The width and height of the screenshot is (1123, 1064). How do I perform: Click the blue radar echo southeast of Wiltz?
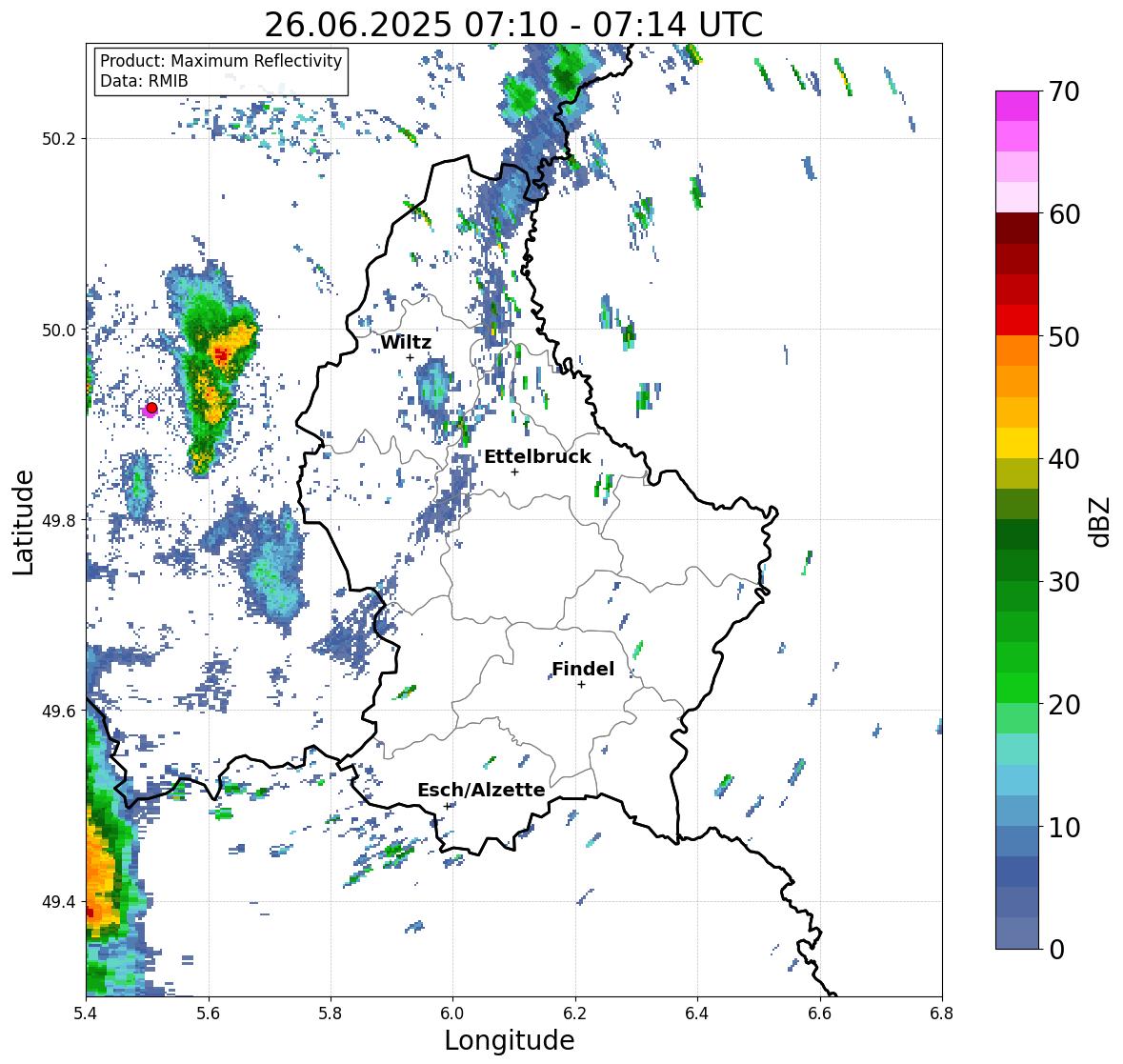click(434, 389)
